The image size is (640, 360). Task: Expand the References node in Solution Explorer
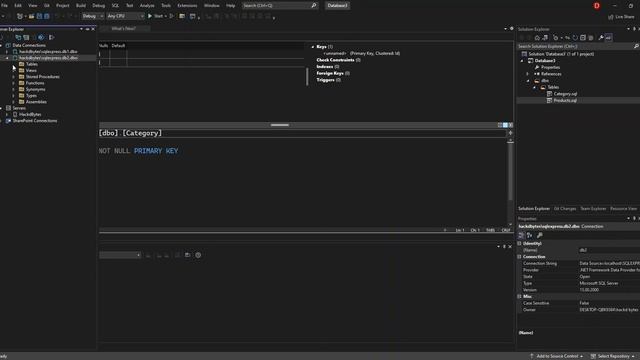pos(528,74)
